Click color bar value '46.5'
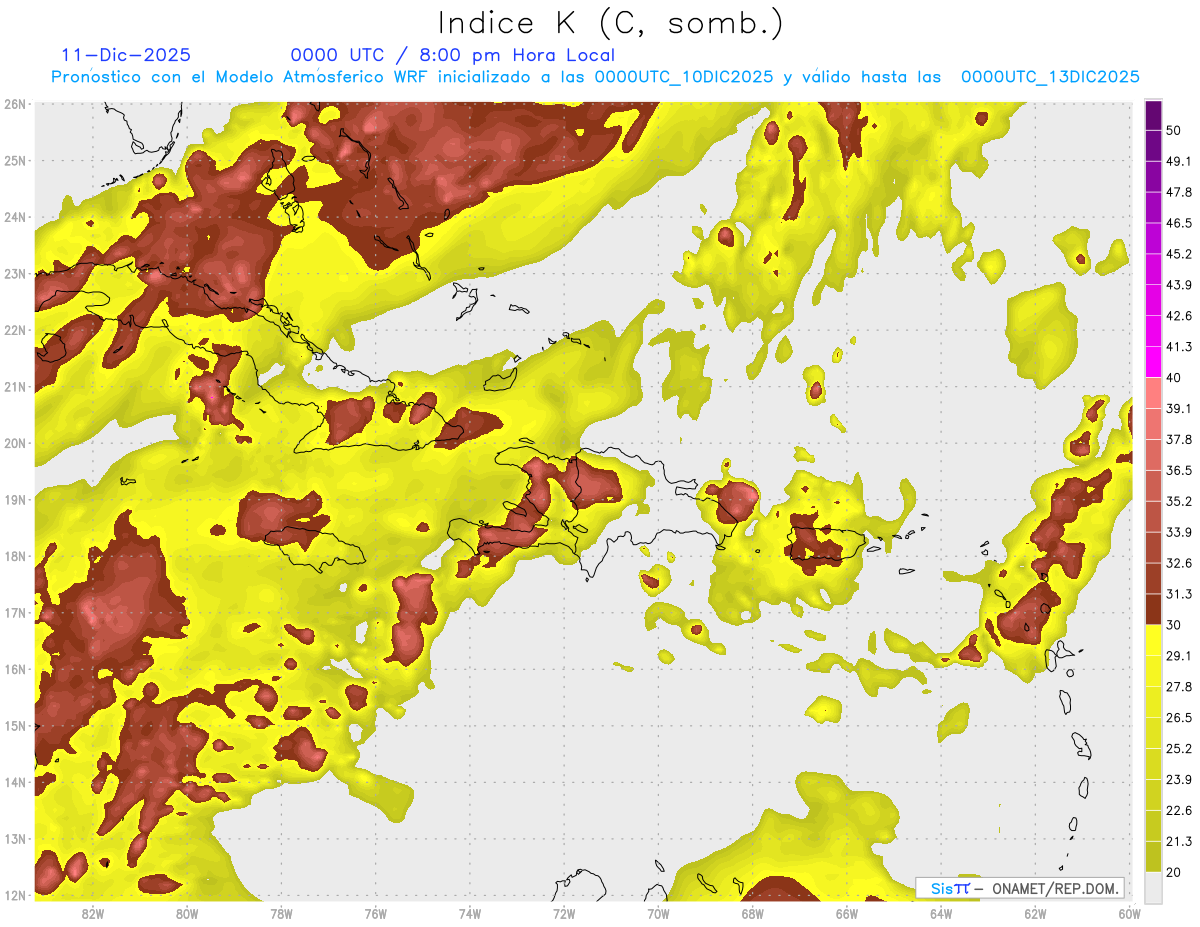This screenshot has width=1200, height=927. click(x=1178, y=223)
